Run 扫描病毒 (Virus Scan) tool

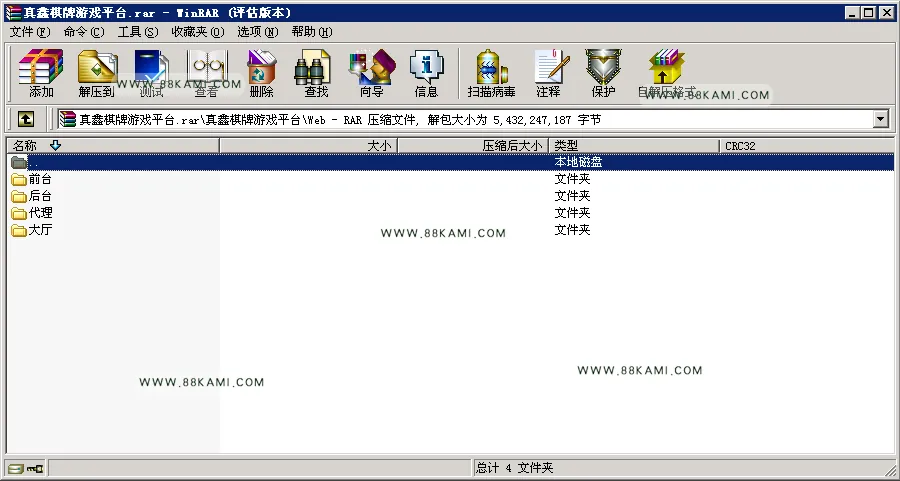[x=491, y=73]
